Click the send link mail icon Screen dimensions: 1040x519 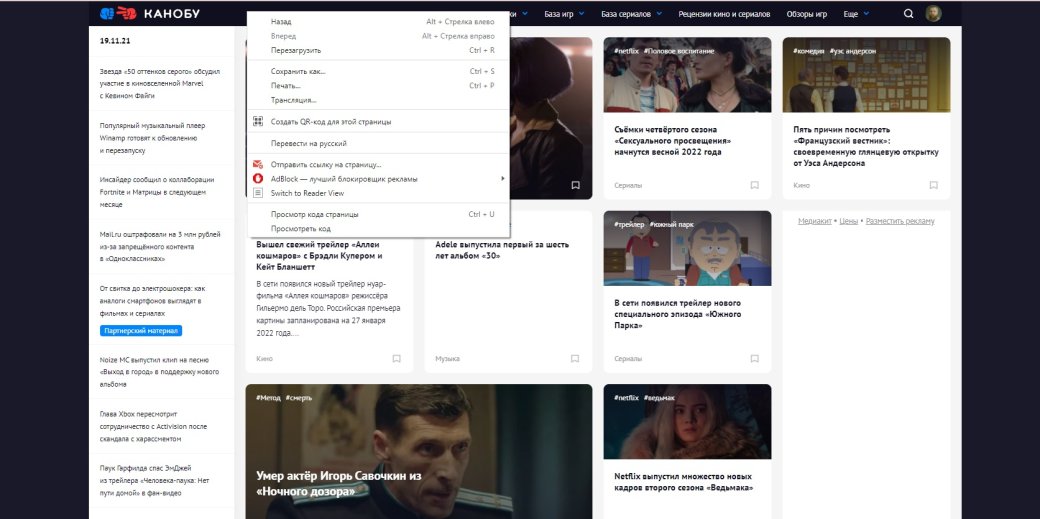[x=258, y=164]
